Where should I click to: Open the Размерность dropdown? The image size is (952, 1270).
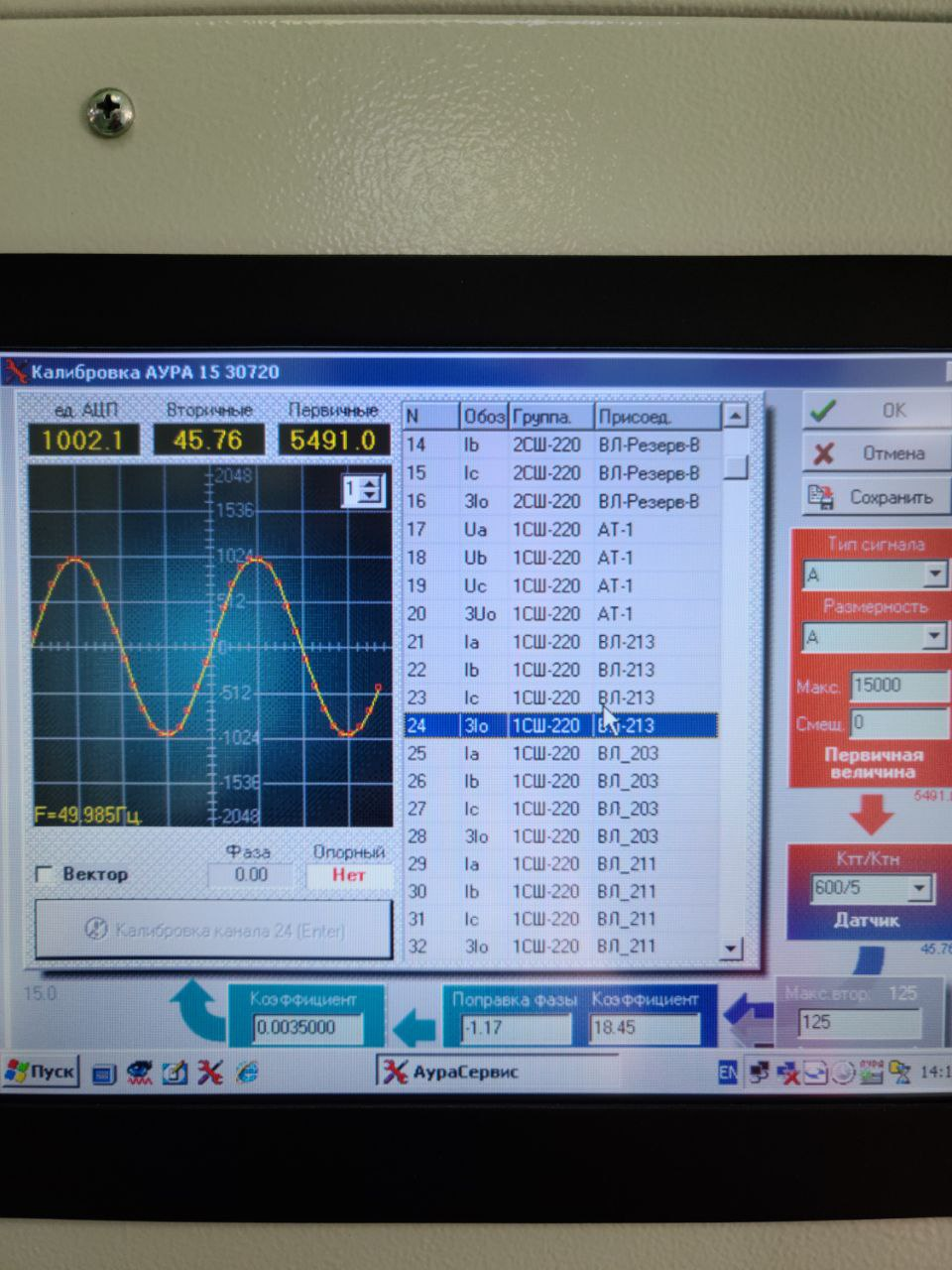tap(934, 636)
